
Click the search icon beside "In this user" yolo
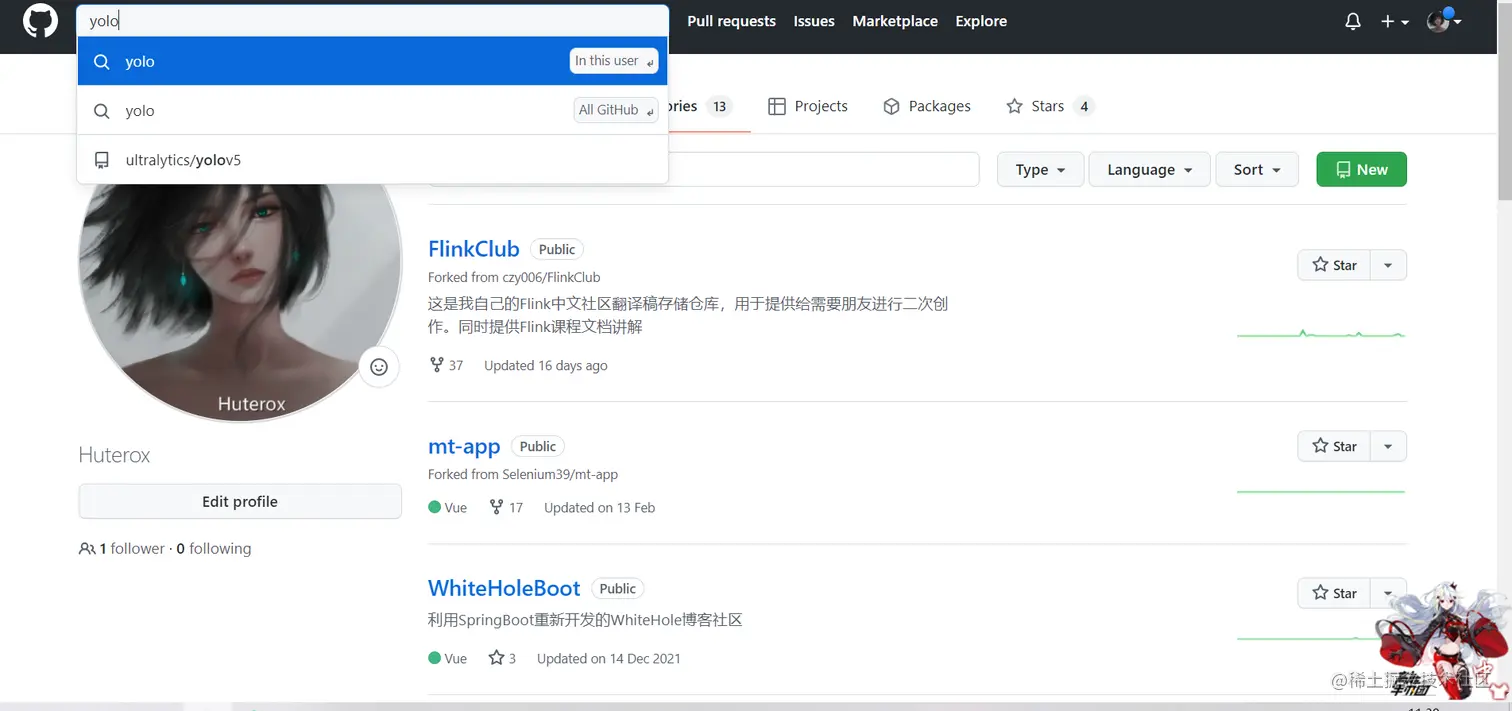pyautogui.click(x=101, y=62)
